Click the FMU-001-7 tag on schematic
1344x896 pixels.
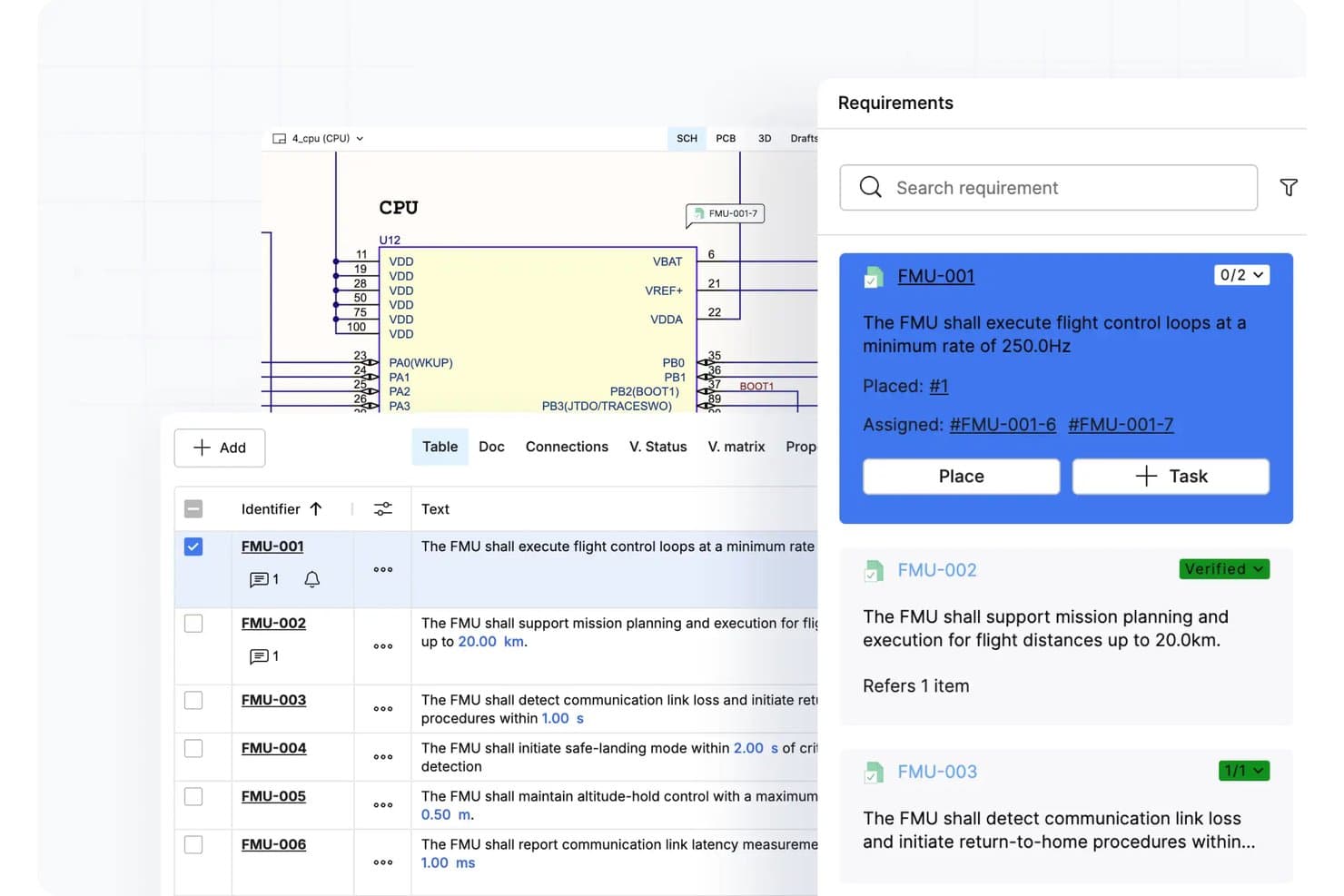725,214
